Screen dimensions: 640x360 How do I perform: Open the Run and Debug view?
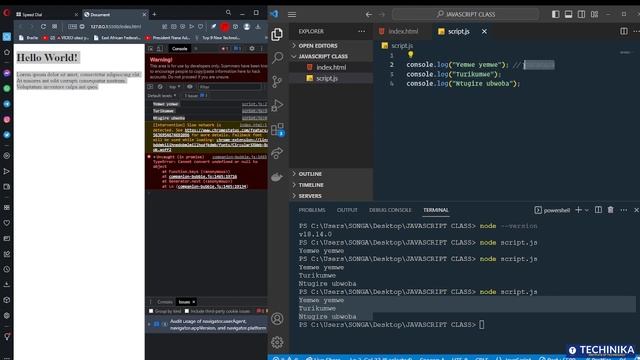pyautogui.click(x=277, y=105)
